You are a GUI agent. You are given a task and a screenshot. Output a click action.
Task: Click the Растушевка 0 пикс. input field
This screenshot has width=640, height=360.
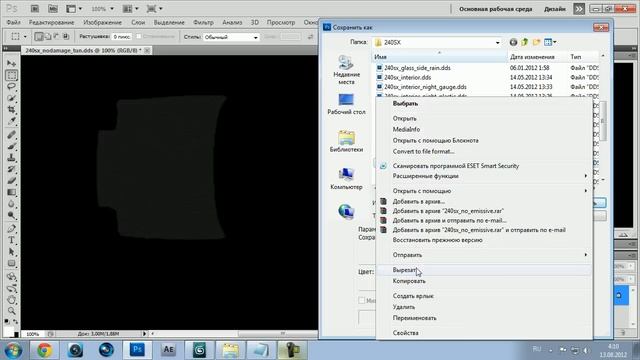point(121,37)
